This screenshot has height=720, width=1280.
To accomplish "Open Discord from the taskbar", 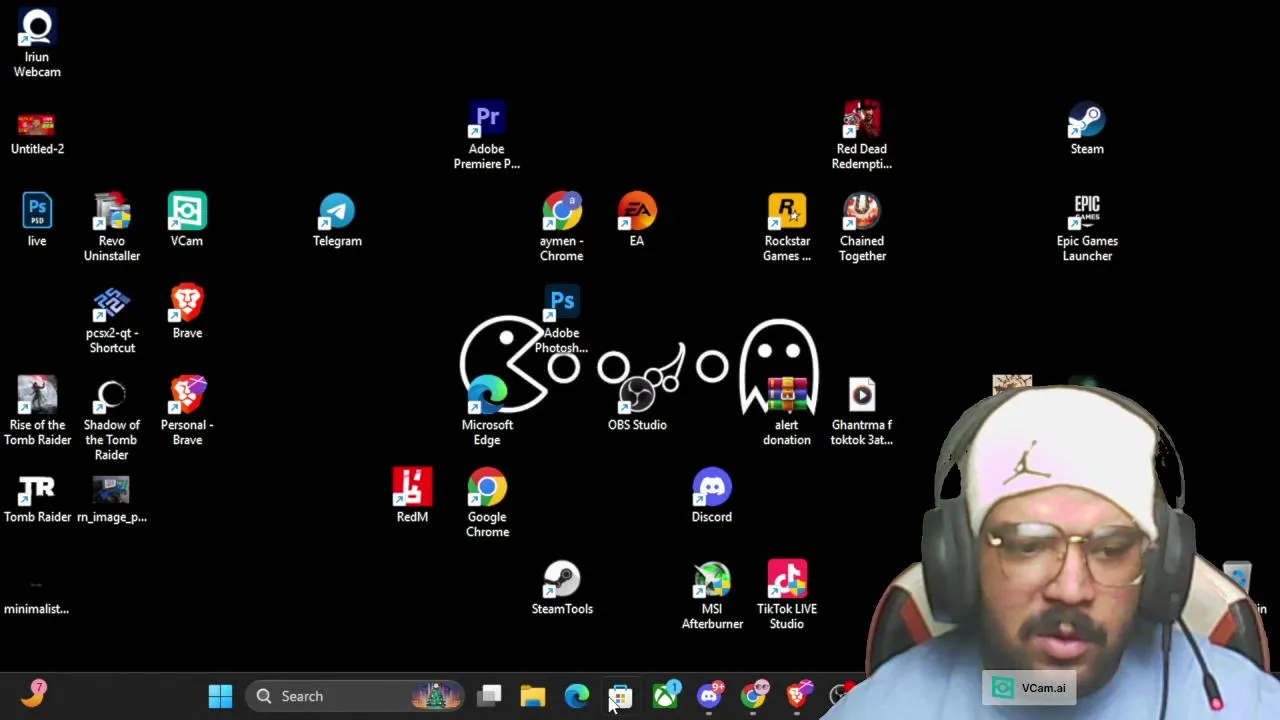I will (x=709, y=696).
